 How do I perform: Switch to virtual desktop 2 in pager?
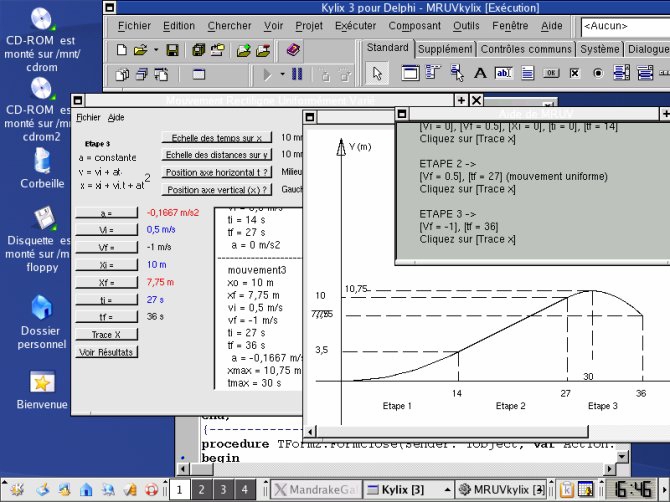(x=202, y=490)
